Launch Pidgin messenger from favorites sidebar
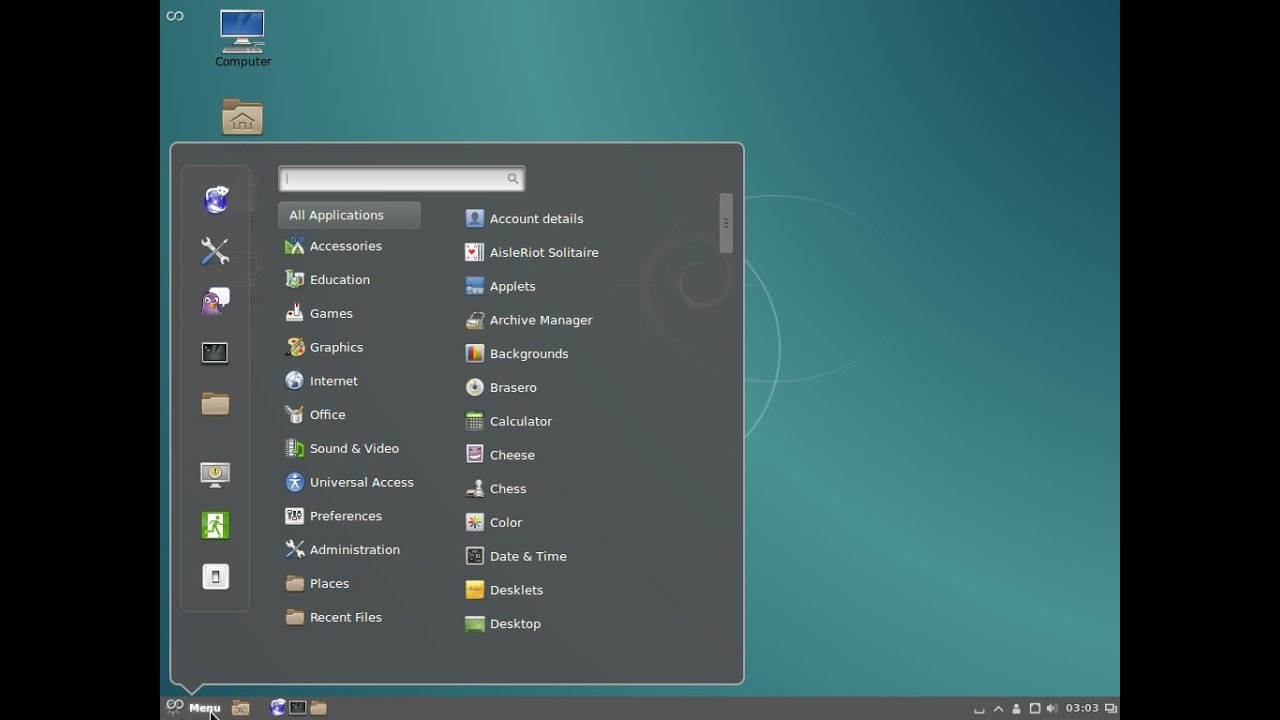 click(x=215, y=302)
